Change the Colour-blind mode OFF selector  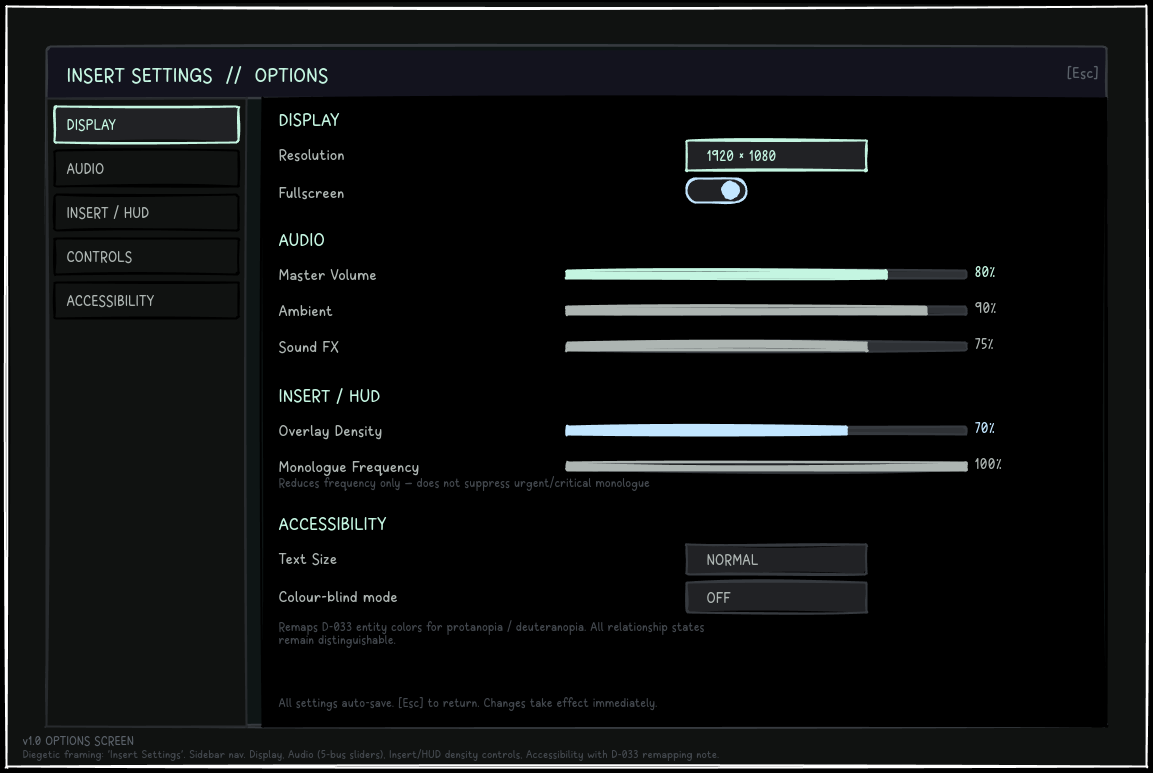(777, 597)
